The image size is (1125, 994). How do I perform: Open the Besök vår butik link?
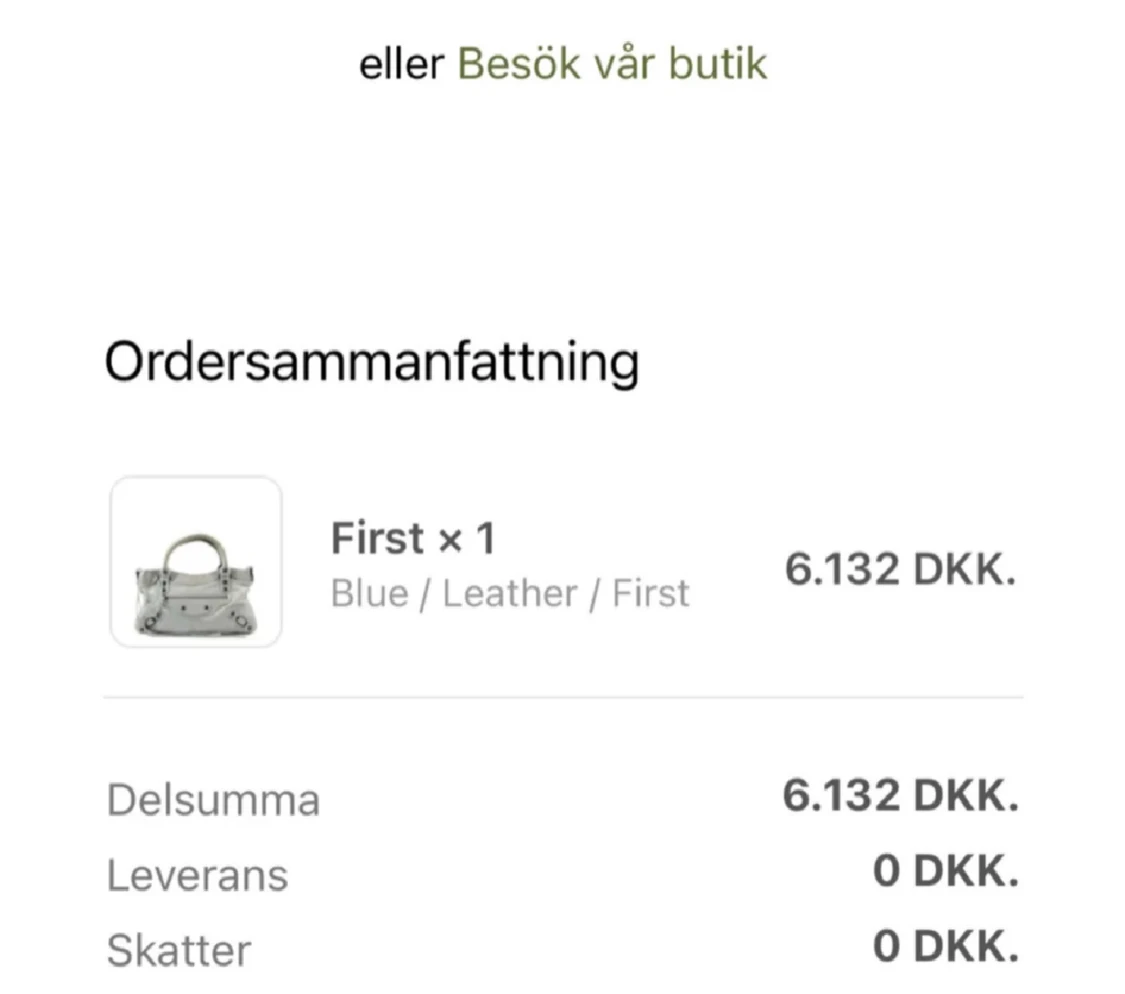click(x=612, y=64)
